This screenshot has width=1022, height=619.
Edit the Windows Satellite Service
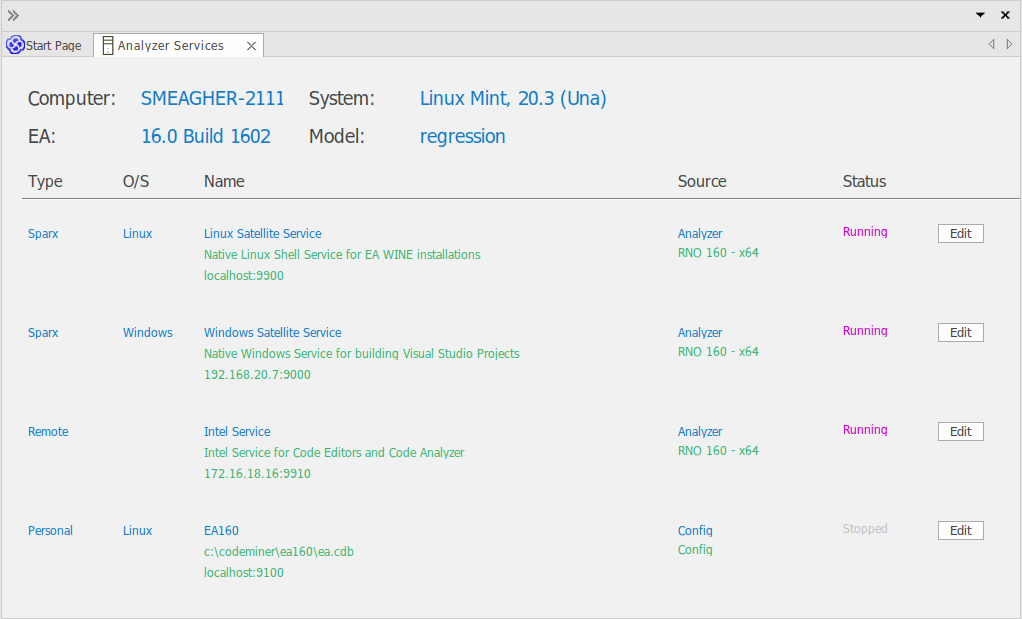pyautogui.click(x=960, y=332)
